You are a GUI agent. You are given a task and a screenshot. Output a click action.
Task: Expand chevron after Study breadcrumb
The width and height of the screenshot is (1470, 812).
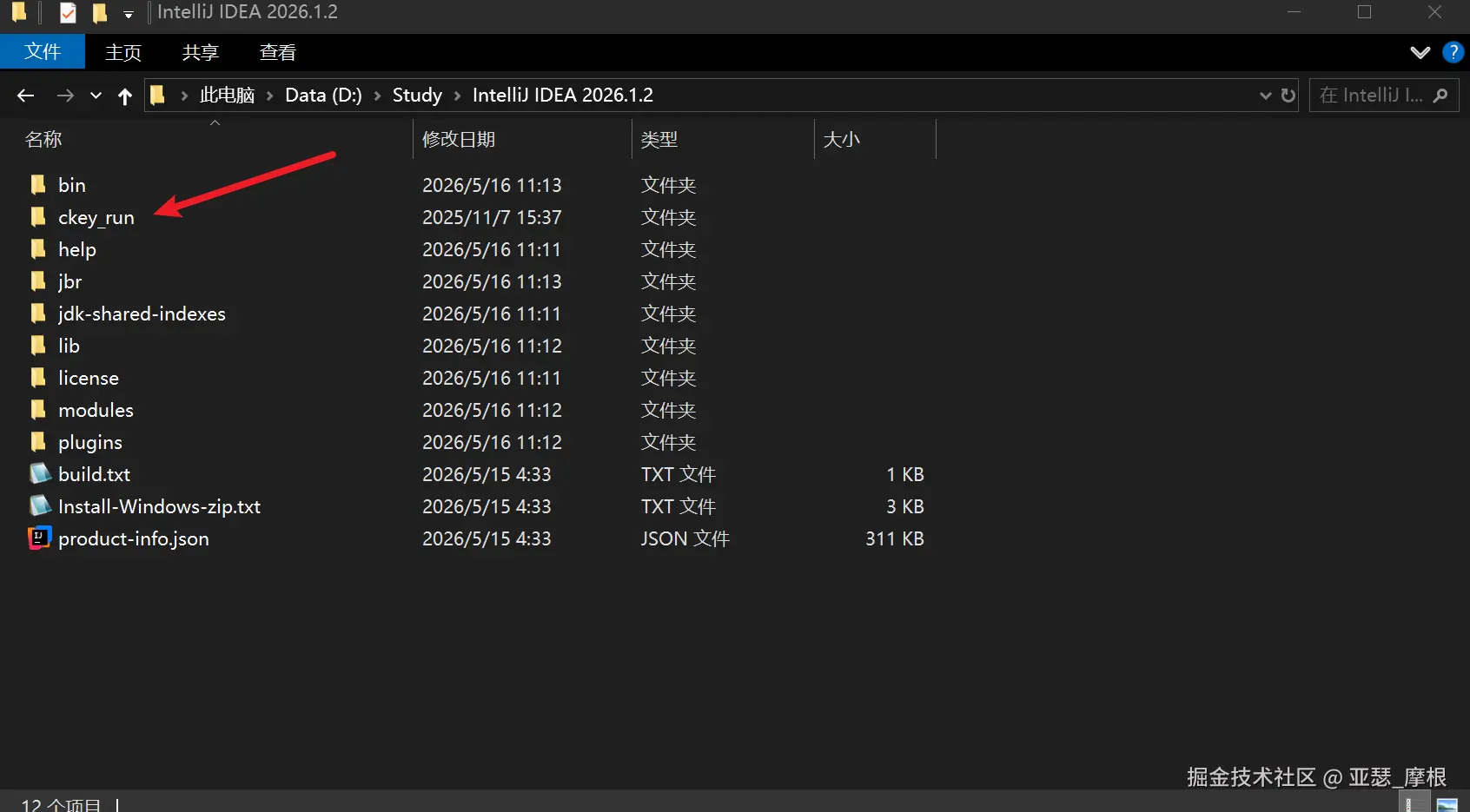pos(457,96)
